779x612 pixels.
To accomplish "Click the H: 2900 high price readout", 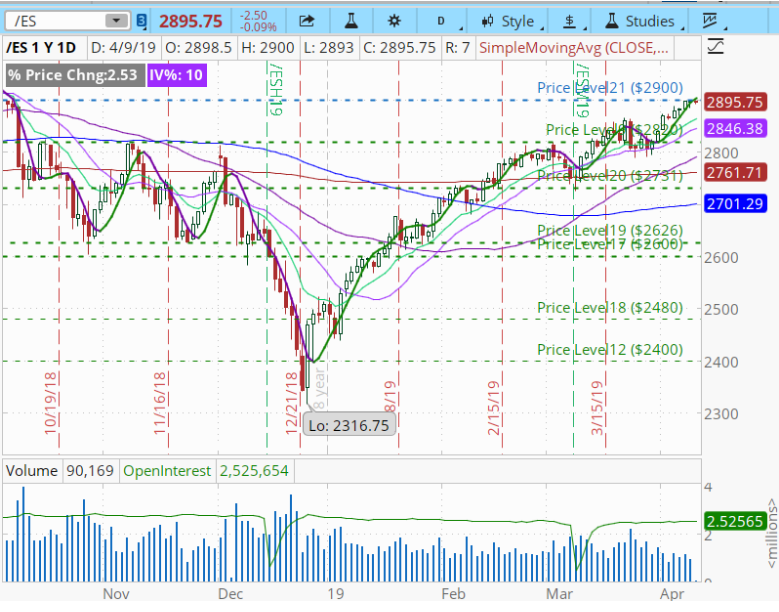I will [x=268, y=48].
